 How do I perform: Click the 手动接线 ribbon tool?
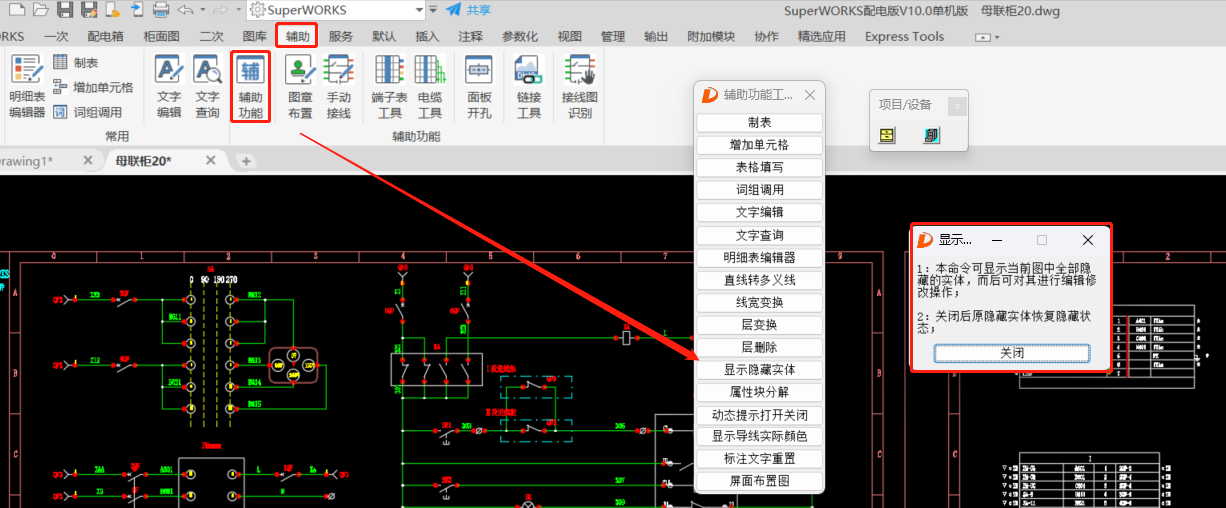(x=339, y=89)
